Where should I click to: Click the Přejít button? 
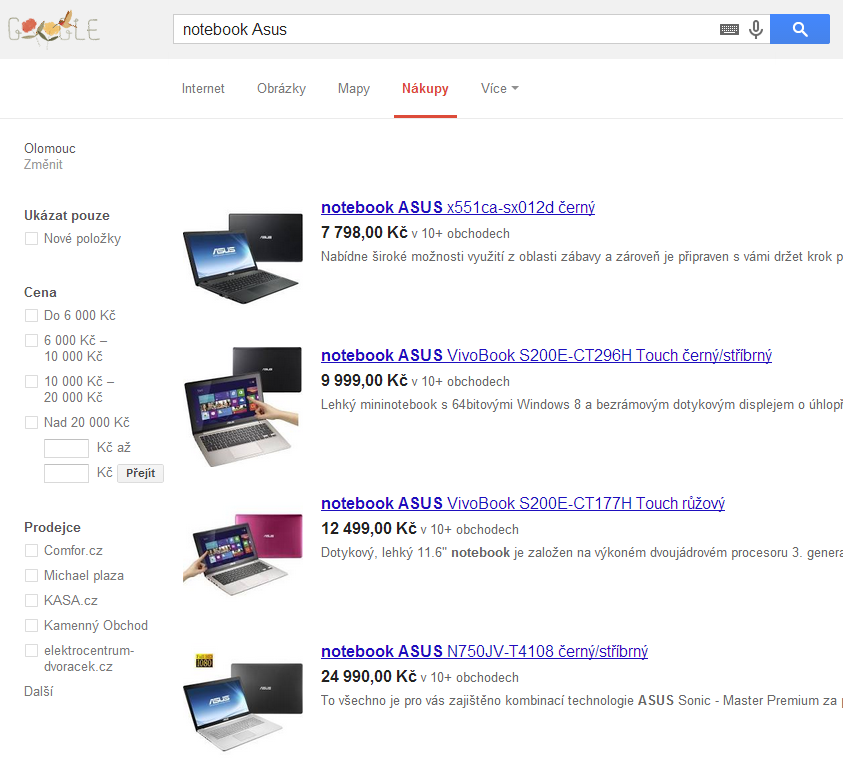tap(140, 473)
